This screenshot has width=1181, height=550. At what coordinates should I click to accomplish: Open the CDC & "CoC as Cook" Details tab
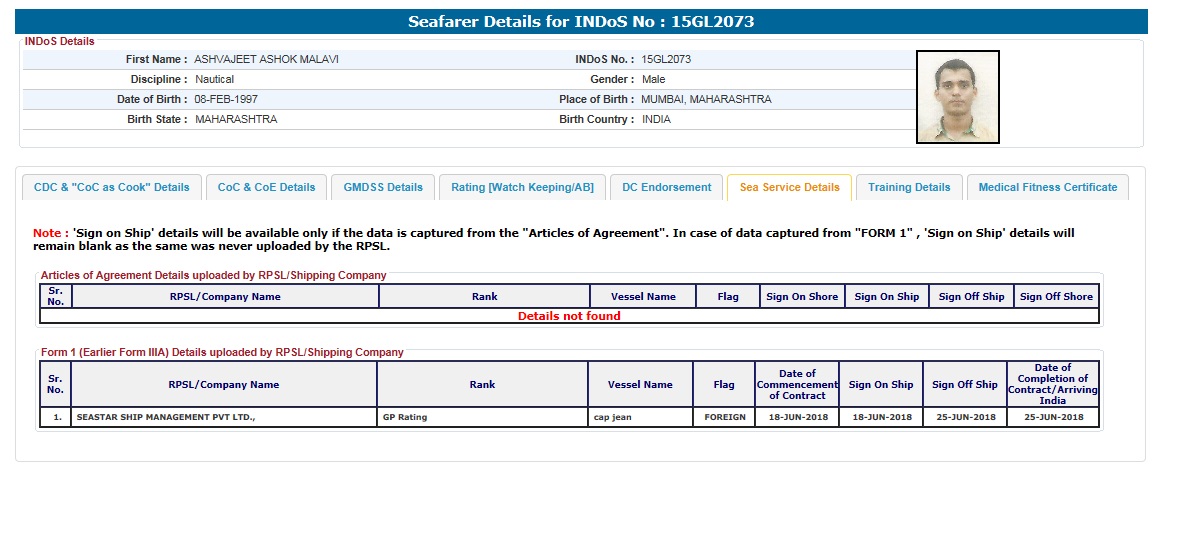coord(111,188)
